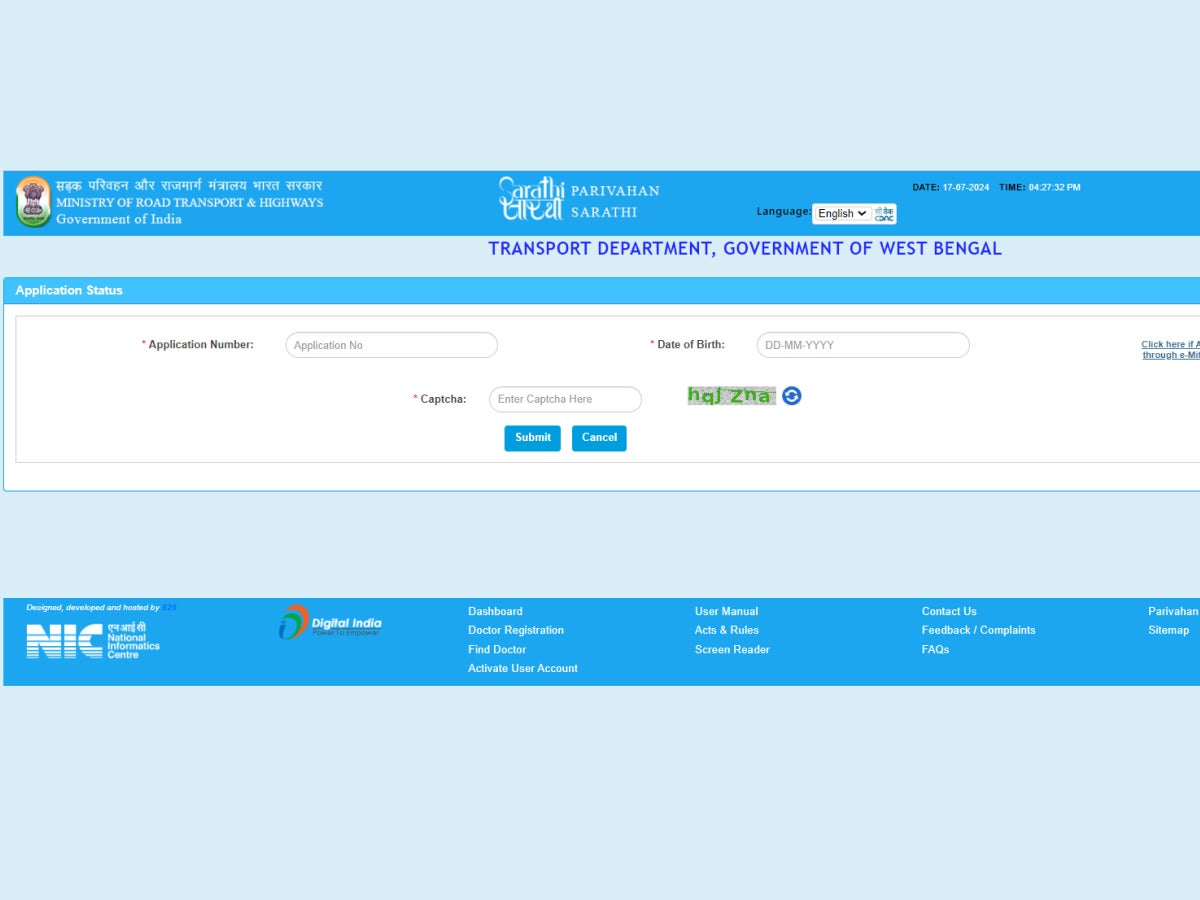Click the CDAC icon beside language selector
The width and height of the screenshot is (1200, 900).
(x=884, y=214)
